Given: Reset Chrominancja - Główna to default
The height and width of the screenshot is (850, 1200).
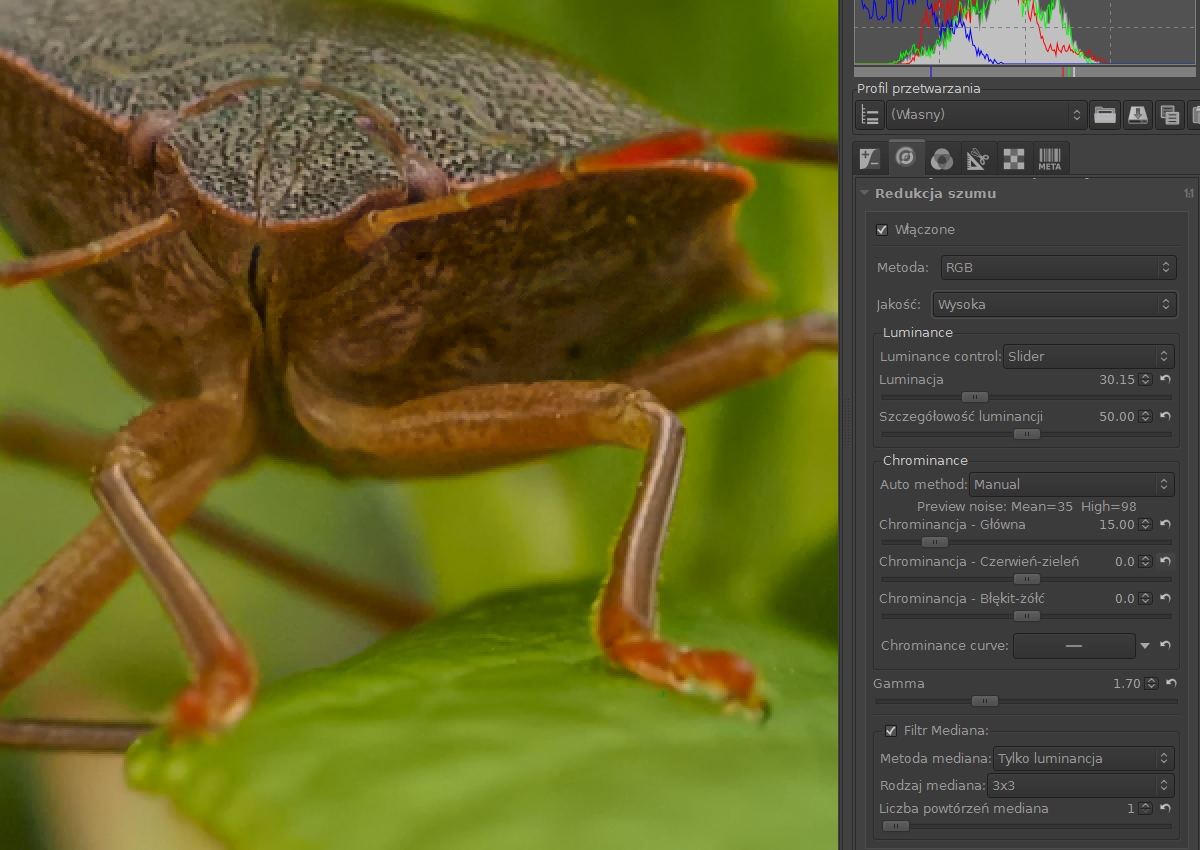Looking at the screenshot, I should 1165,525.
